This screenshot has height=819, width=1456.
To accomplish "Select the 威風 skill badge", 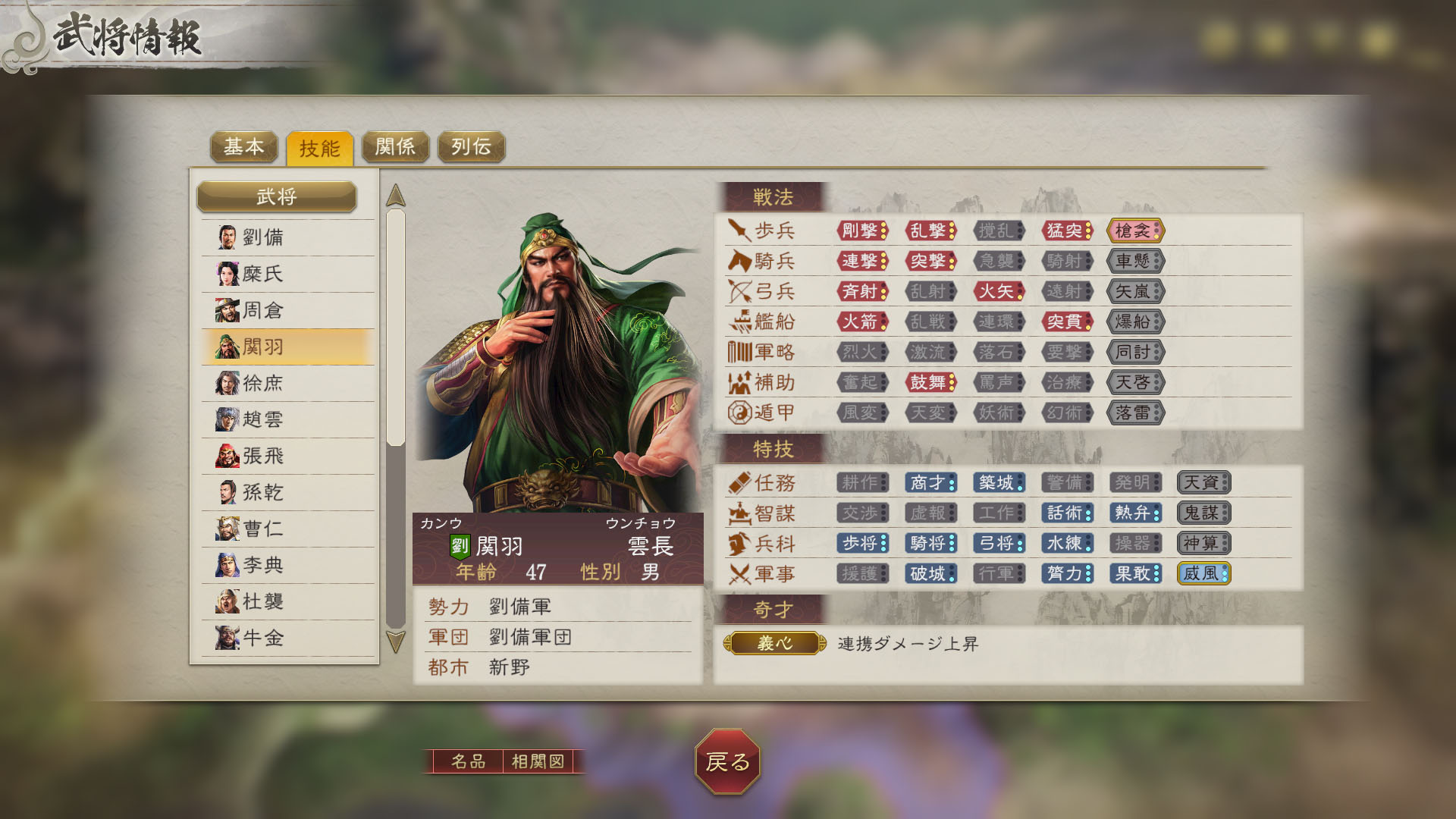I will tap(1203, 573).
